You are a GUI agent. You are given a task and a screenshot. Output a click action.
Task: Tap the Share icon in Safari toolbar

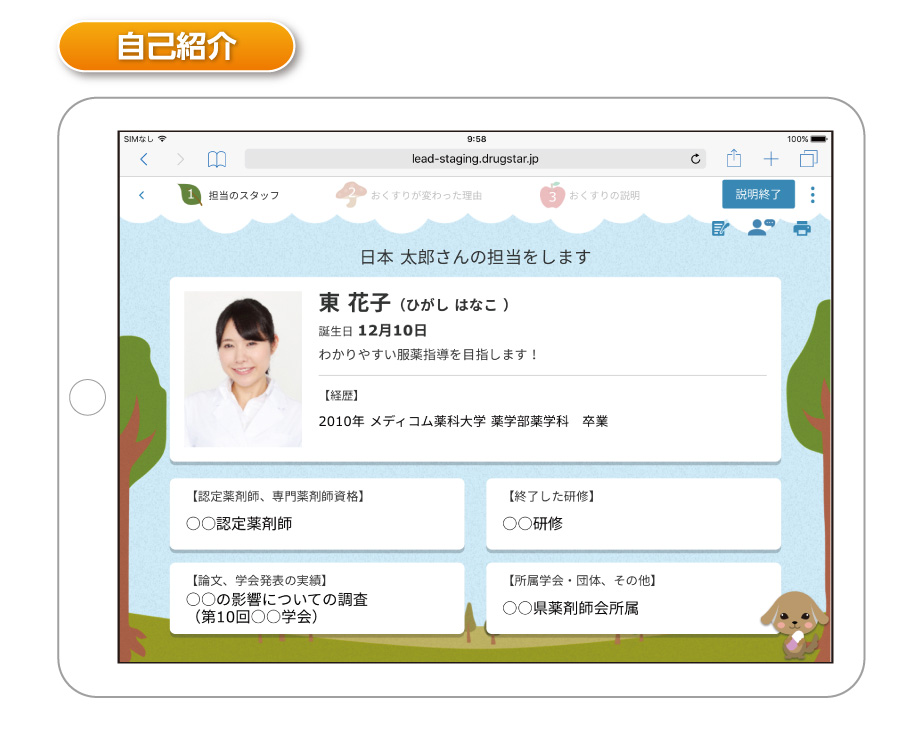(735, 158)
